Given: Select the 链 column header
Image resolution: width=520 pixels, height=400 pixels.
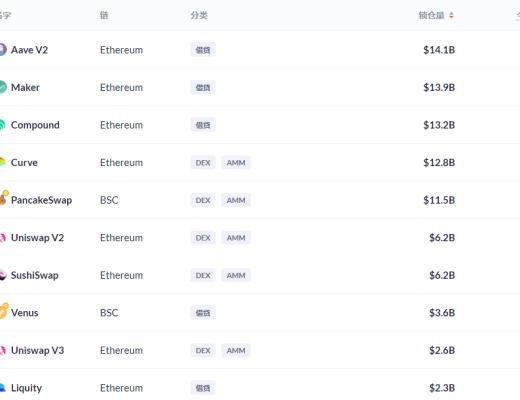Looking at the screenshot, I should click(x=104, y=15).
